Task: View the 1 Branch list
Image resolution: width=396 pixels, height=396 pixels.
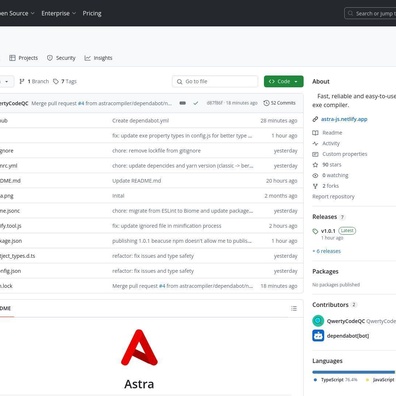Action: (x=34, y=81)
